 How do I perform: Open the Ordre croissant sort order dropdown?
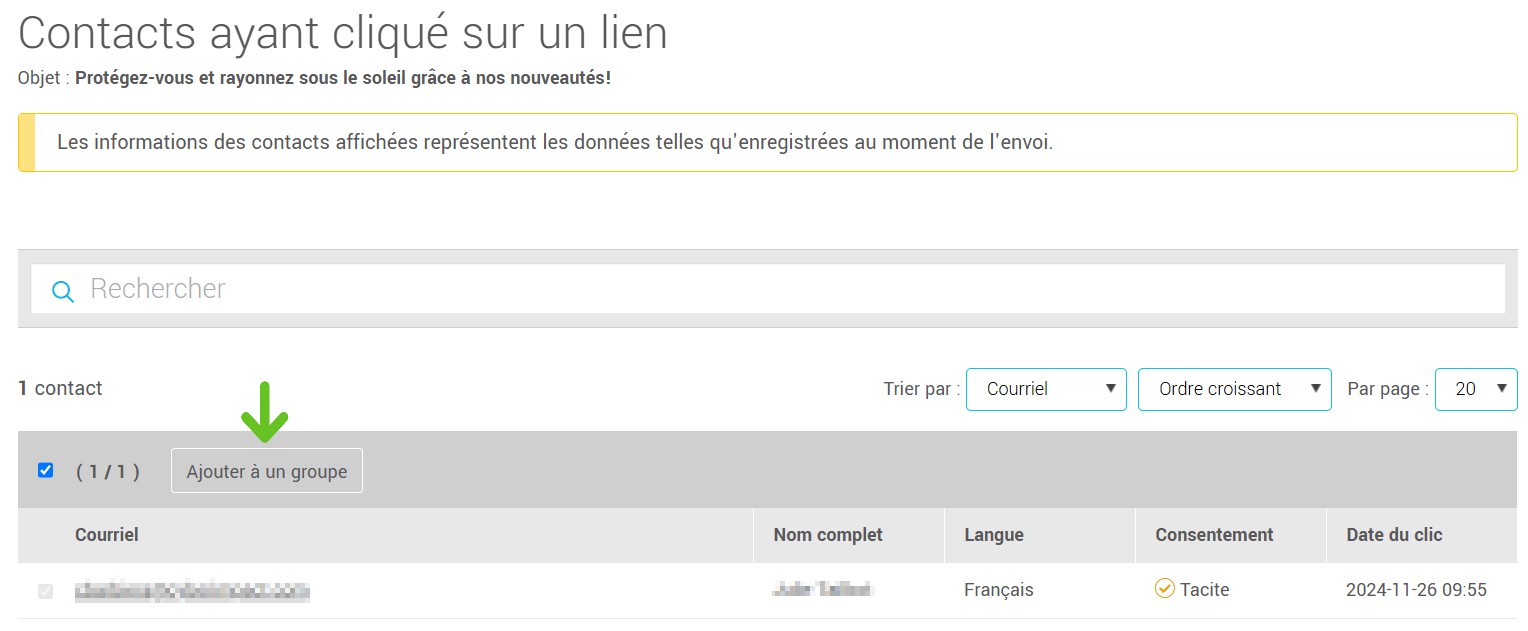click(1234, 389)
